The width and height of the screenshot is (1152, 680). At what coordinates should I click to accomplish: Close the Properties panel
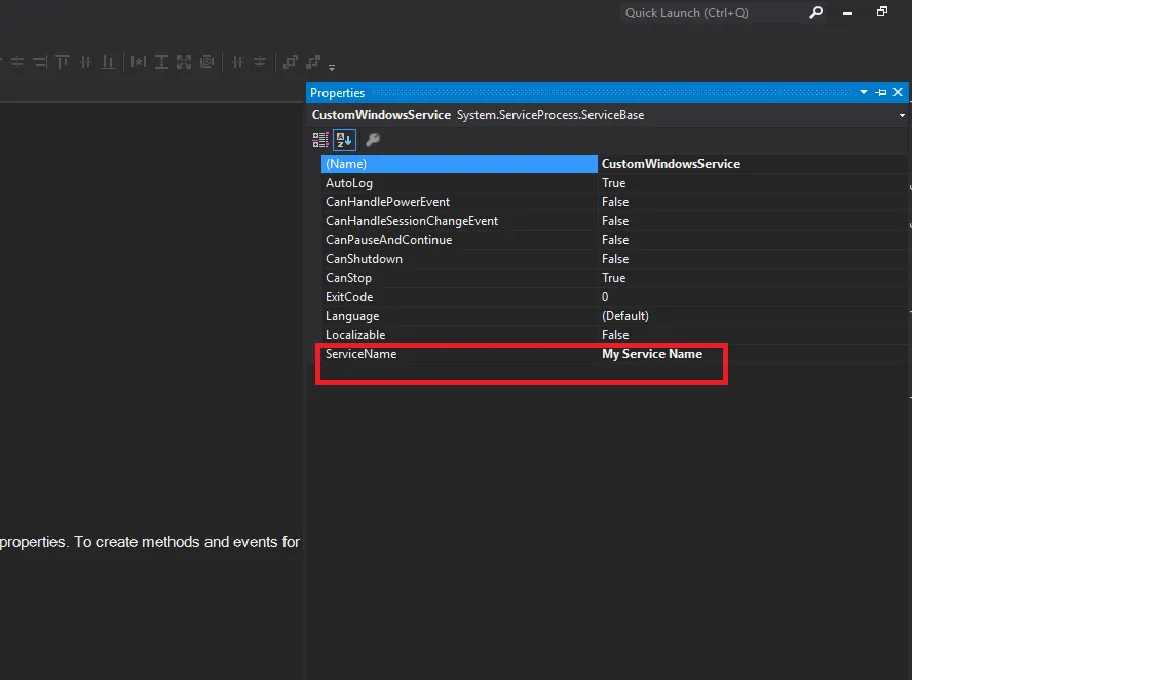tap(898, 93)
